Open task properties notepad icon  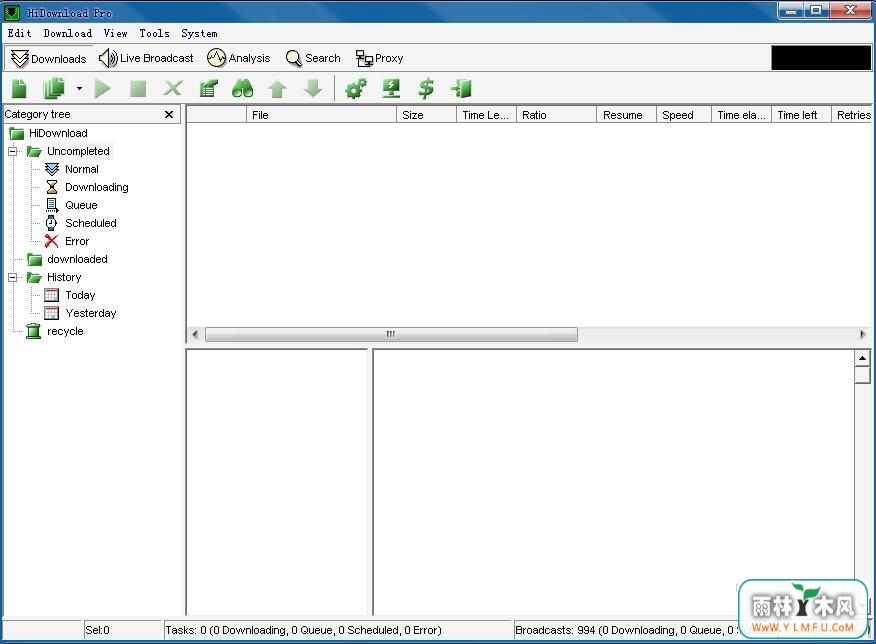(x=208, y=88)
